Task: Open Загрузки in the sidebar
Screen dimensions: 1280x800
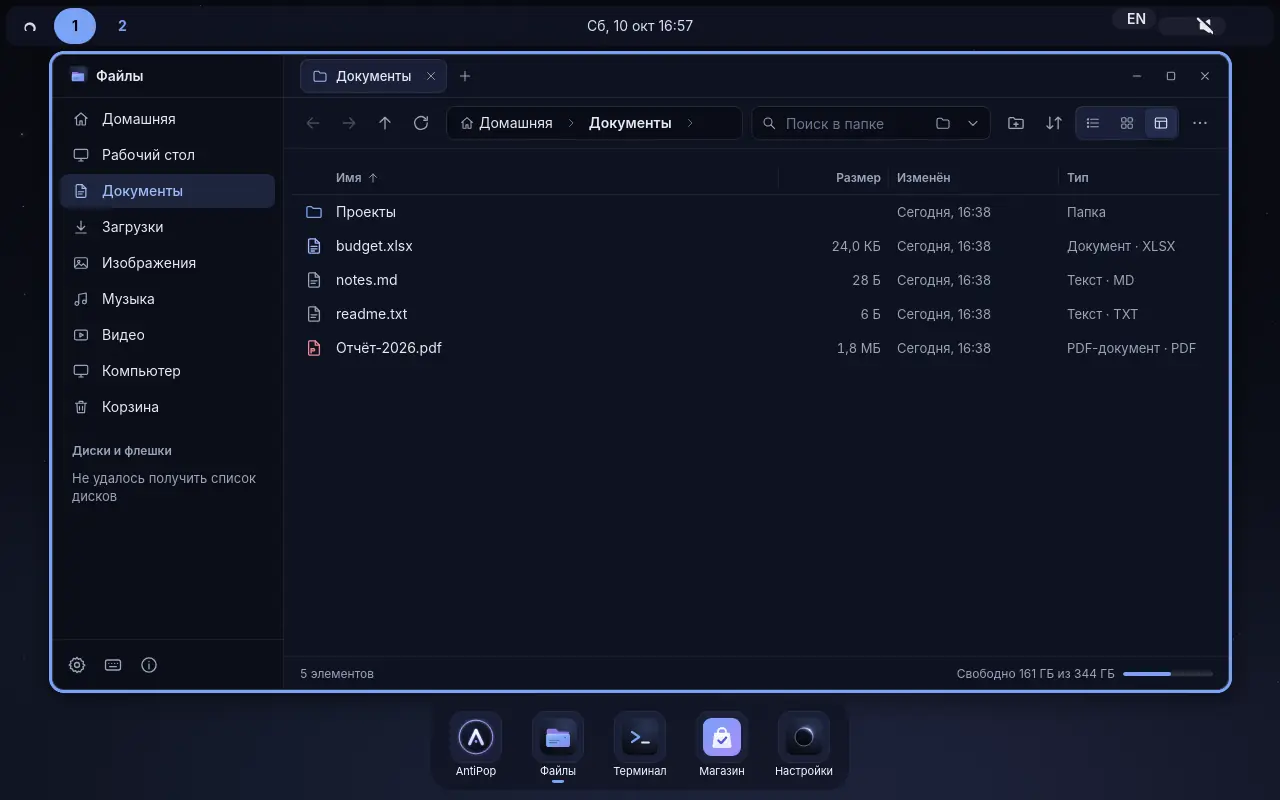Action: tap(167, 227)
